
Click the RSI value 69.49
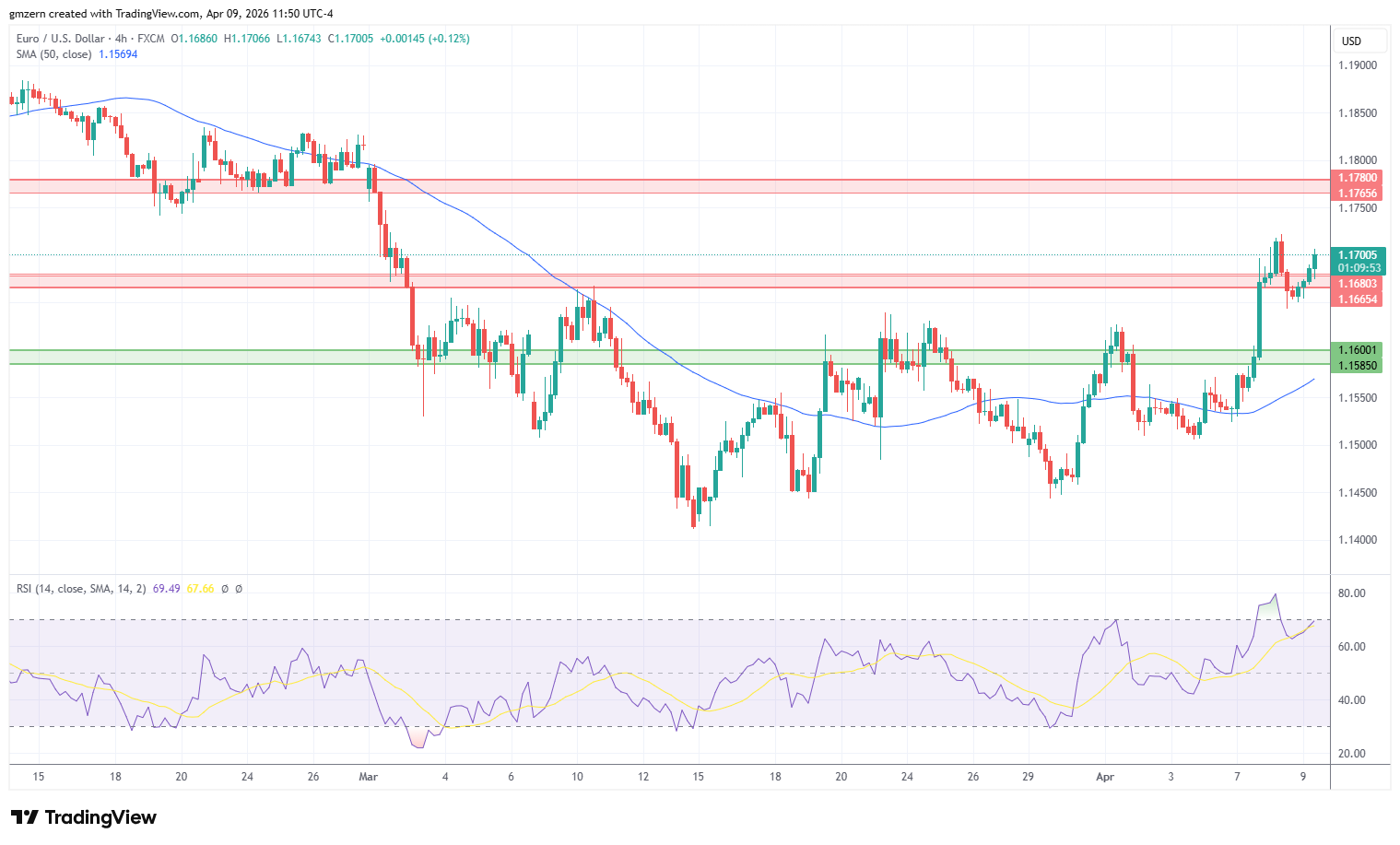click(x=167, y=589)
